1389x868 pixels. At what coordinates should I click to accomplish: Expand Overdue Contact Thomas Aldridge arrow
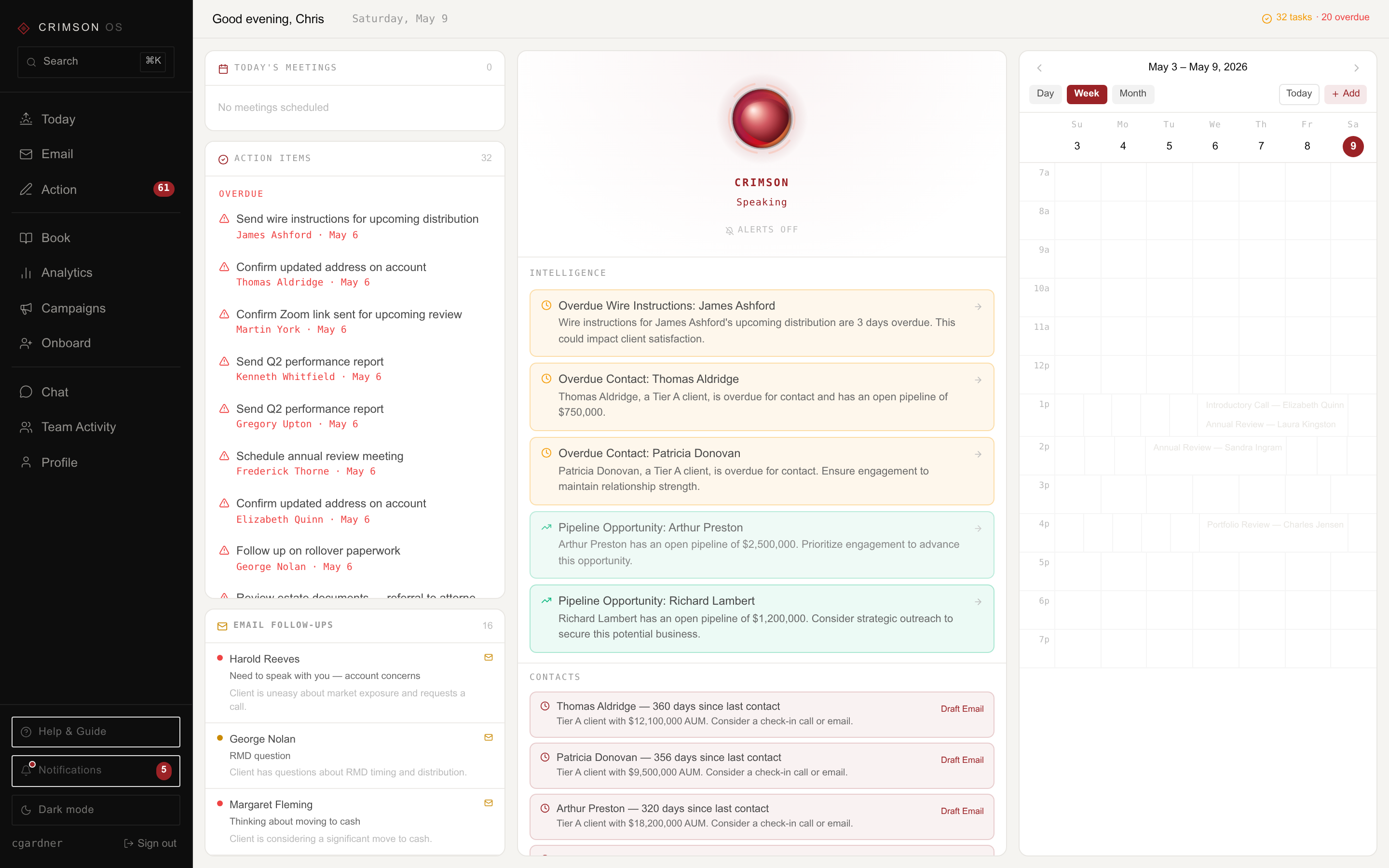point(978,380)
